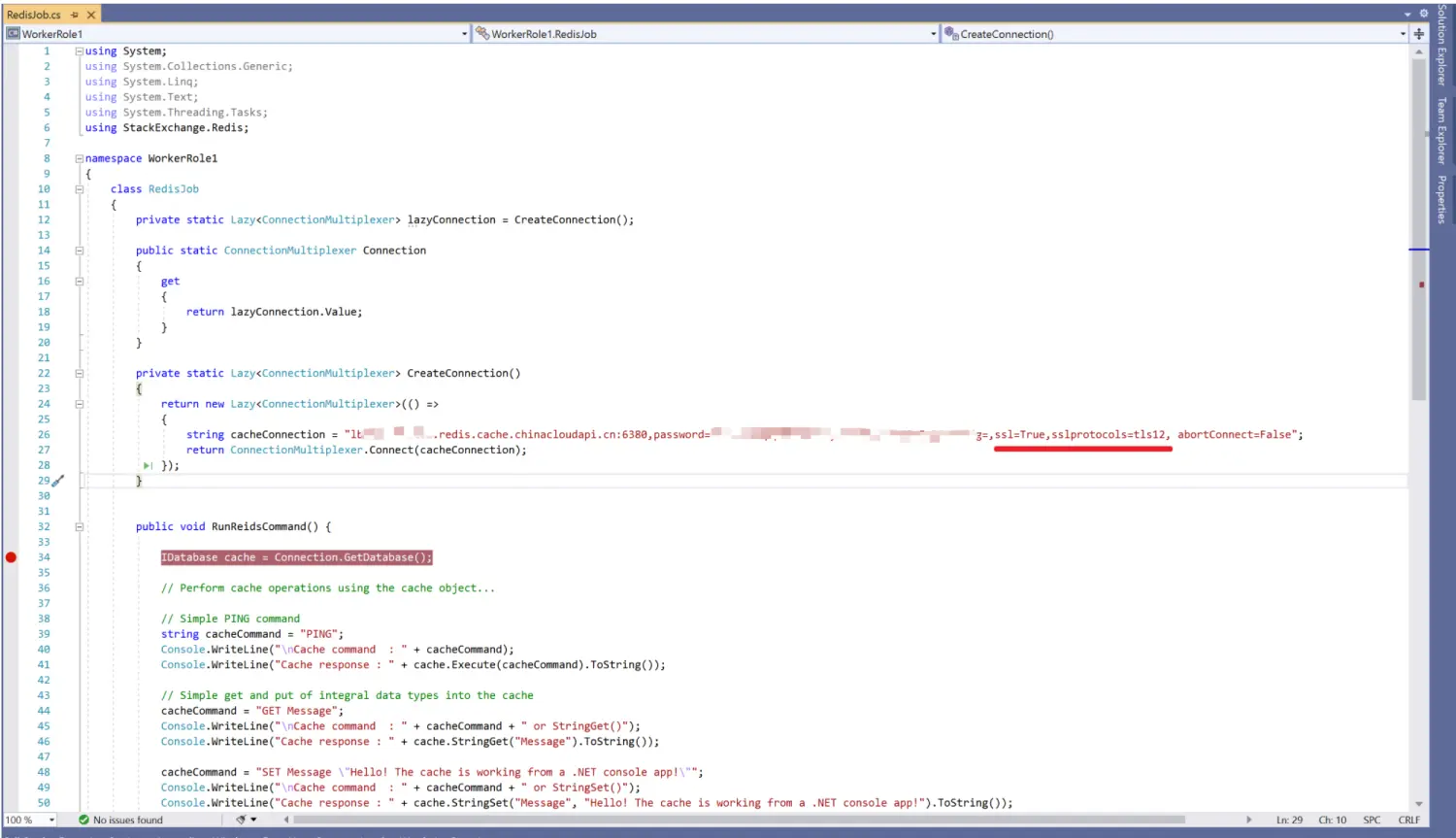Click the split editor window handle
The width and height of the screenshot is (1456, 838).
[x=1419, y=34]
